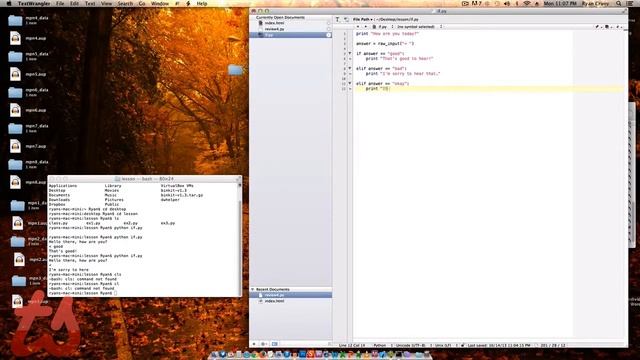Image resolution: width=640 pixels, height=360 pixels.
Task: Click the Last saved timestamp in the status bar
Action: point(499,345)
